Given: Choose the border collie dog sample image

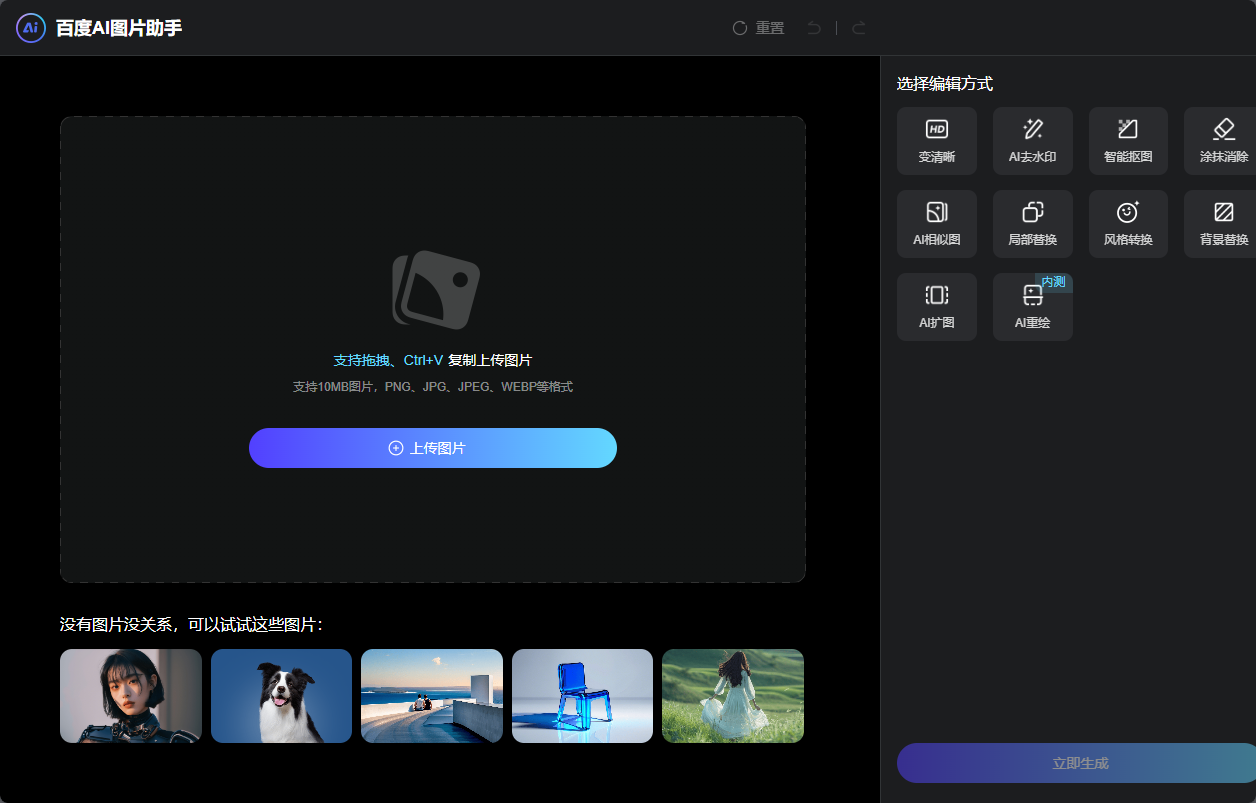Looking at the screenshot, I should tap(281, 696).
